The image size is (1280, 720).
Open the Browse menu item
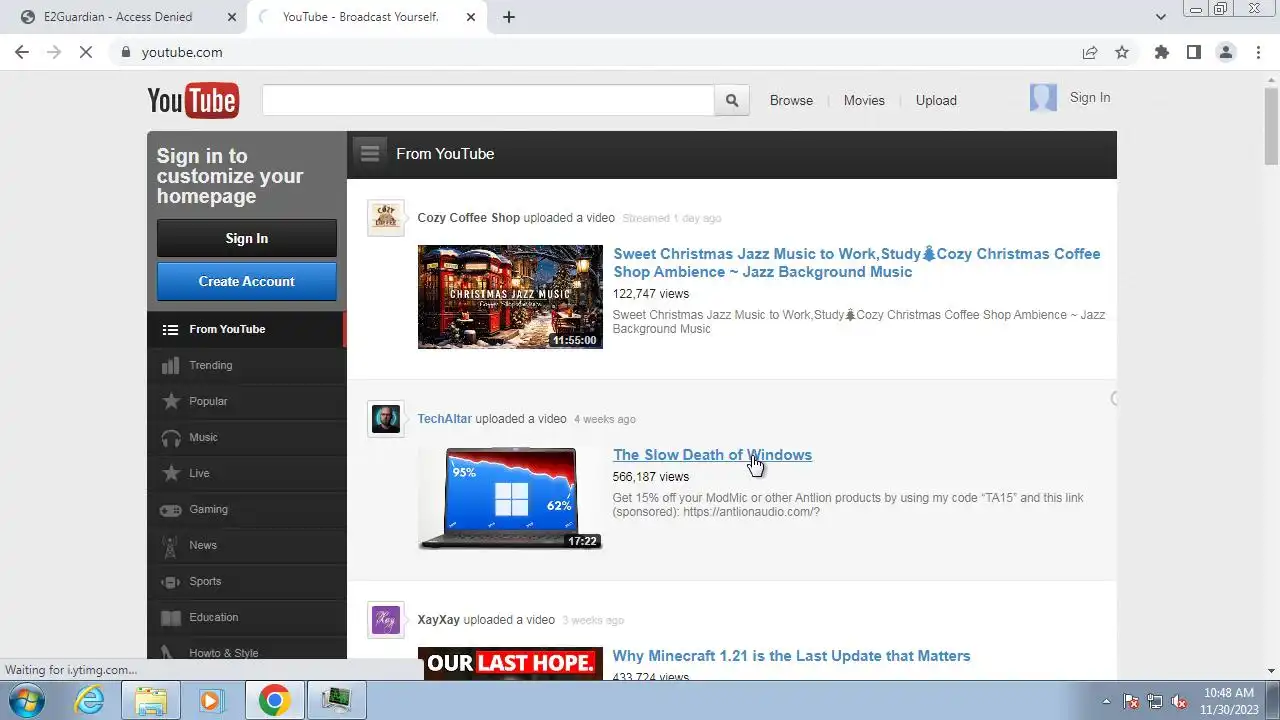(791, 100)
